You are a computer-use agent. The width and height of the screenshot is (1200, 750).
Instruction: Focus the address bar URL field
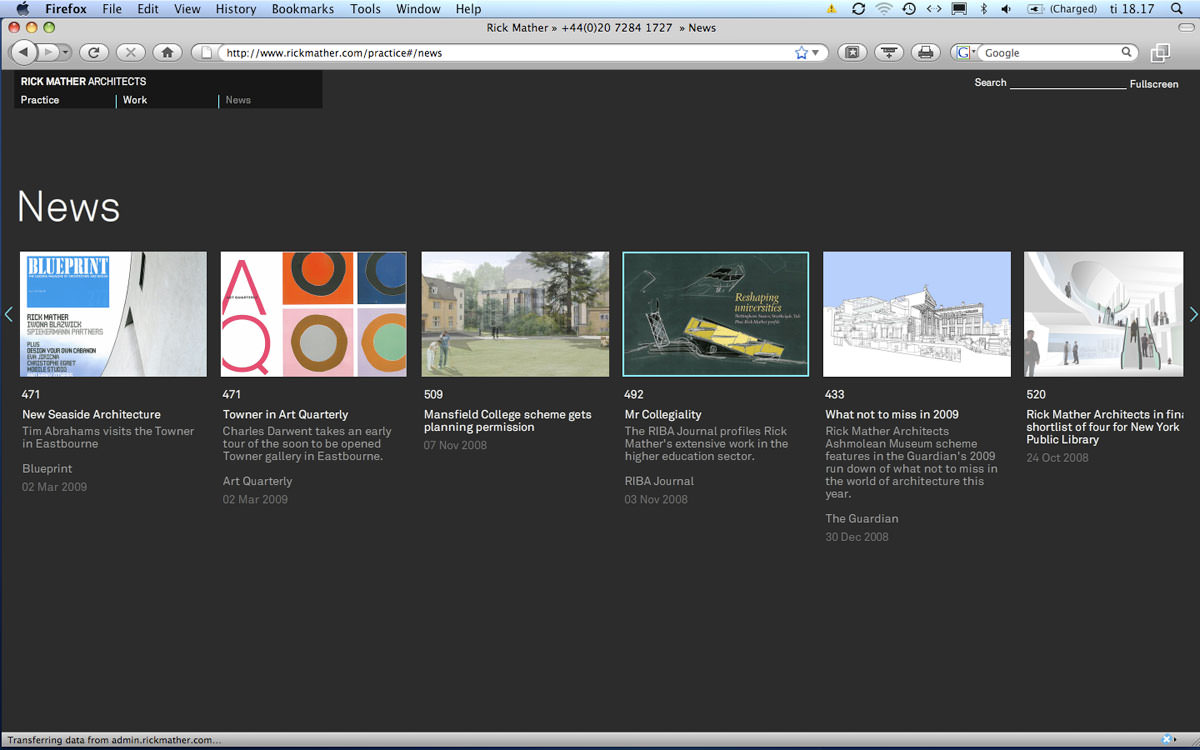point(508,53)
